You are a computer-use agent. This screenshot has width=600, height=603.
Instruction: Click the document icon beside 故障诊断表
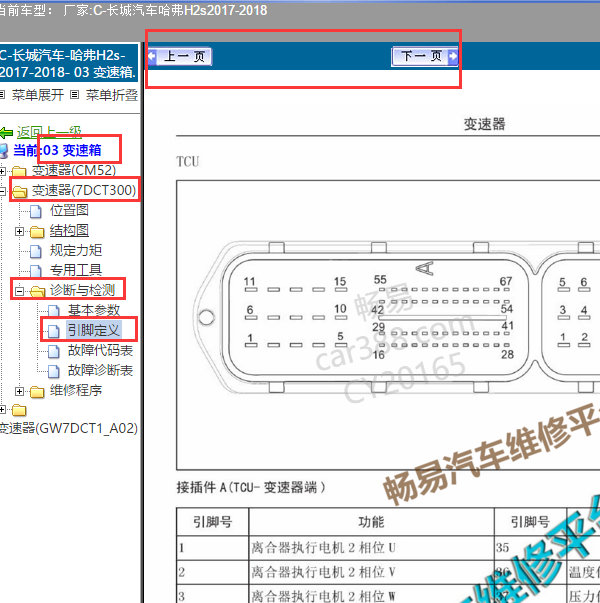tap(54, 371)
